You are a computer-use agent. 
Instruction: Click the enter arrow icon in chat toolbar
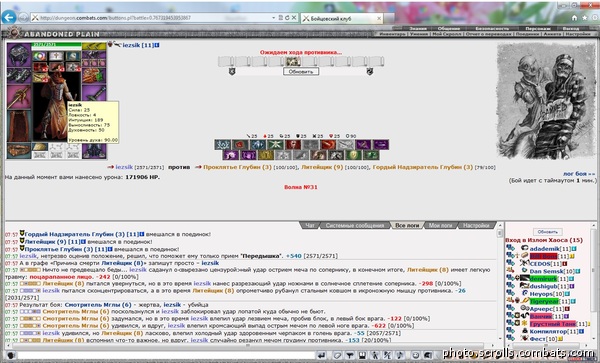pos(321,355)
